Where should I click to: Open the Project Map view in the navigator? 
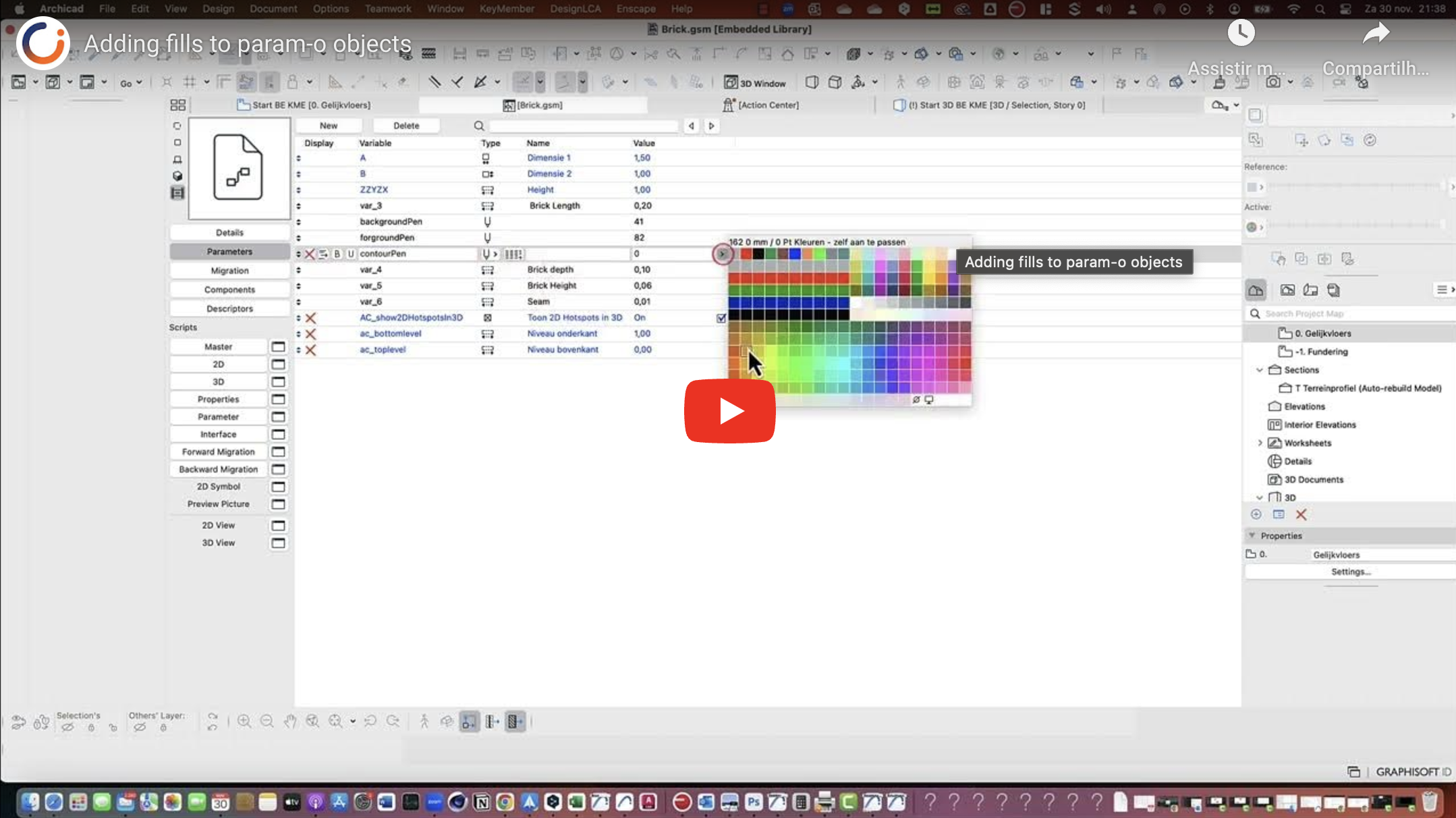click(x=1256, y=290)
